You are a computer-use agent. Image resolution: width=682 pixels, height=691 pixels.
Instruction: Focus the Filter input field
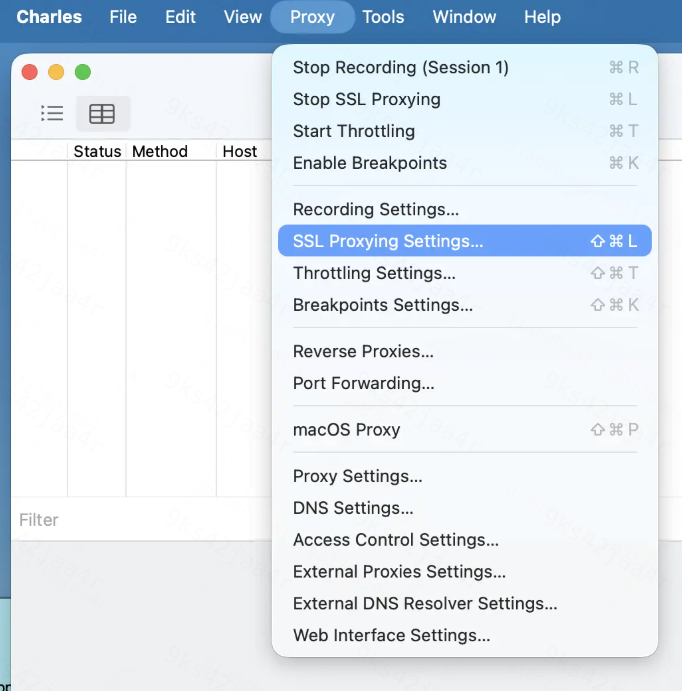pyautogui.click(x=141, y=520)
